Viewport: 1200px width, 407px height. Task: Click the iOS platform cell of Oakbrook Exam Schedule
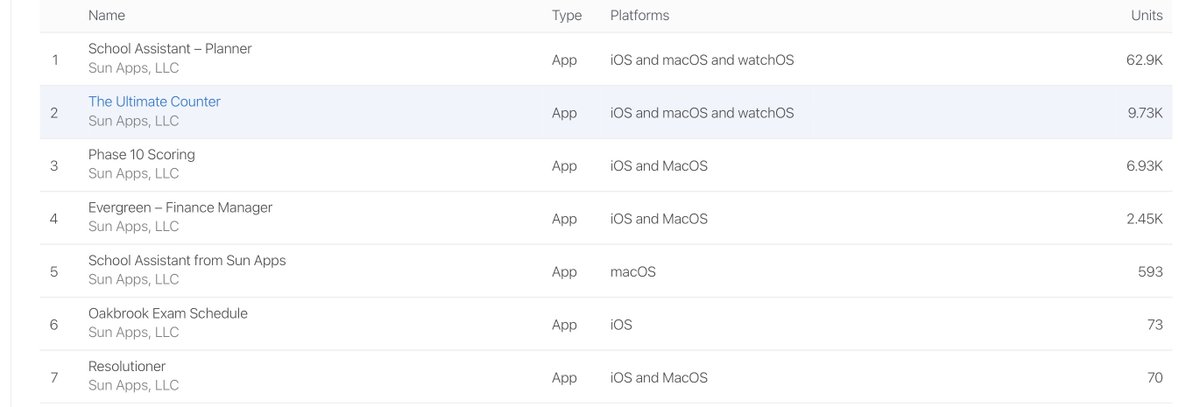[621, 325]
